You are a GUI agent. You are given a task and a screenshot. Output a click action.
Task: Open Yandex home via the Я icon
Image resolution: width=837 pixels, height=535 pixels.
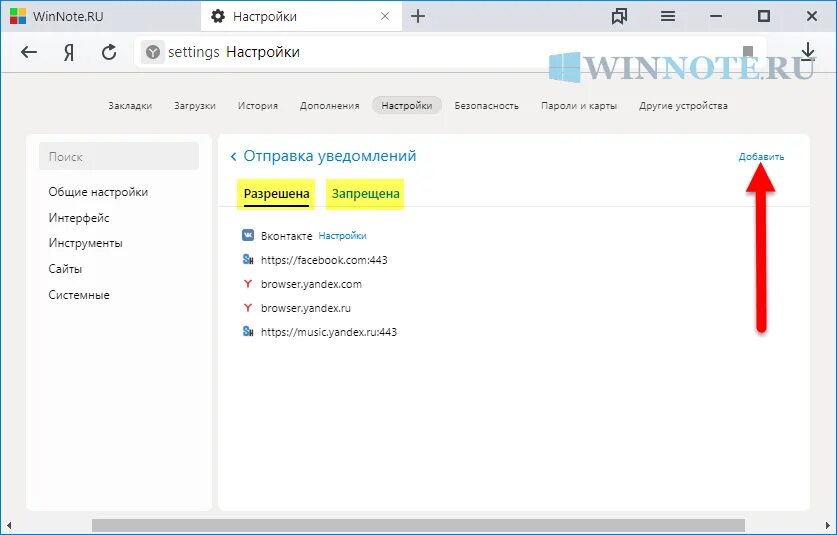coord(69,52)
